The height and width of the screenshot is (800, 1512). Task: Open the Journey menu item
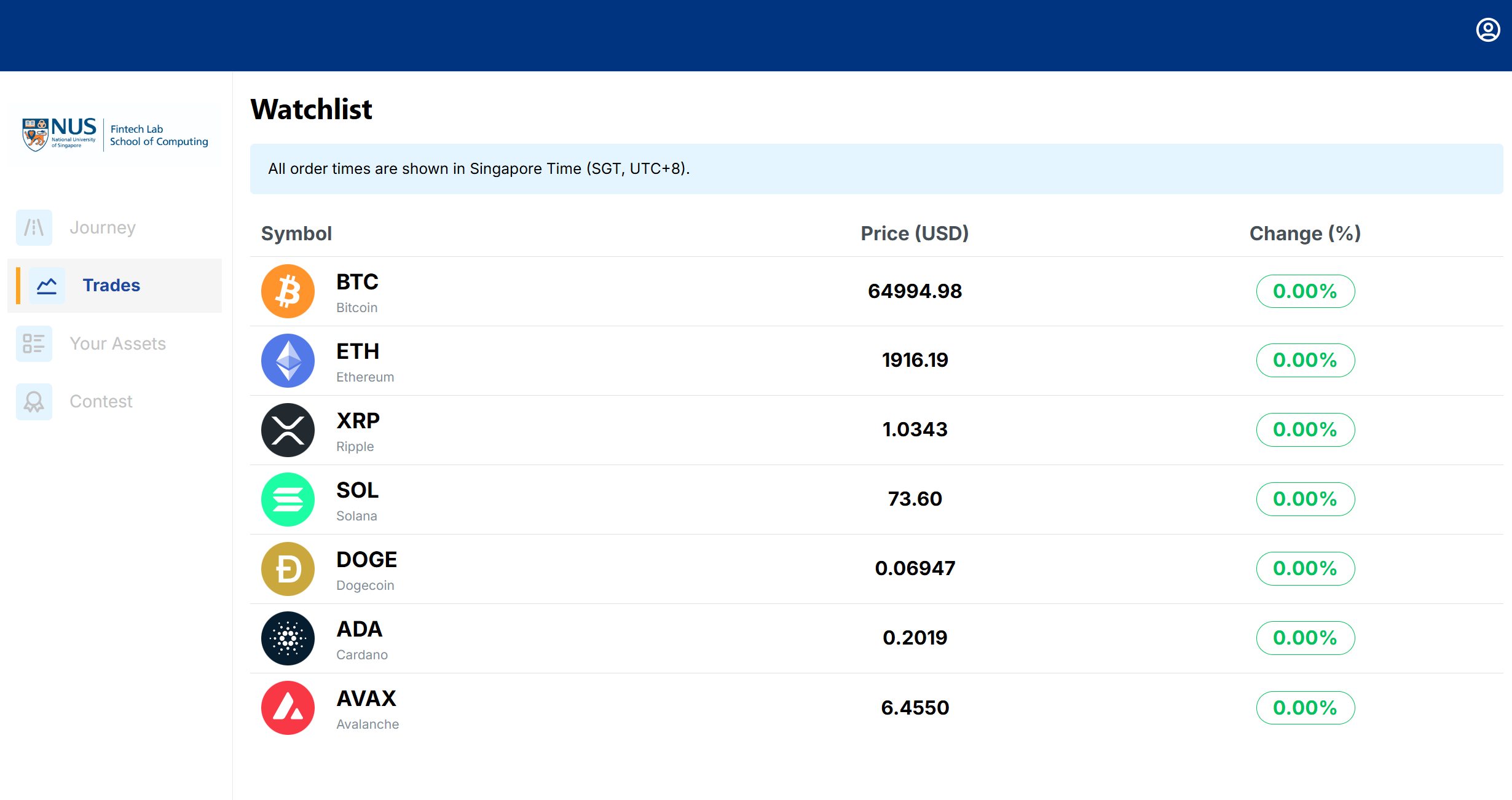[x=115, y=227]
